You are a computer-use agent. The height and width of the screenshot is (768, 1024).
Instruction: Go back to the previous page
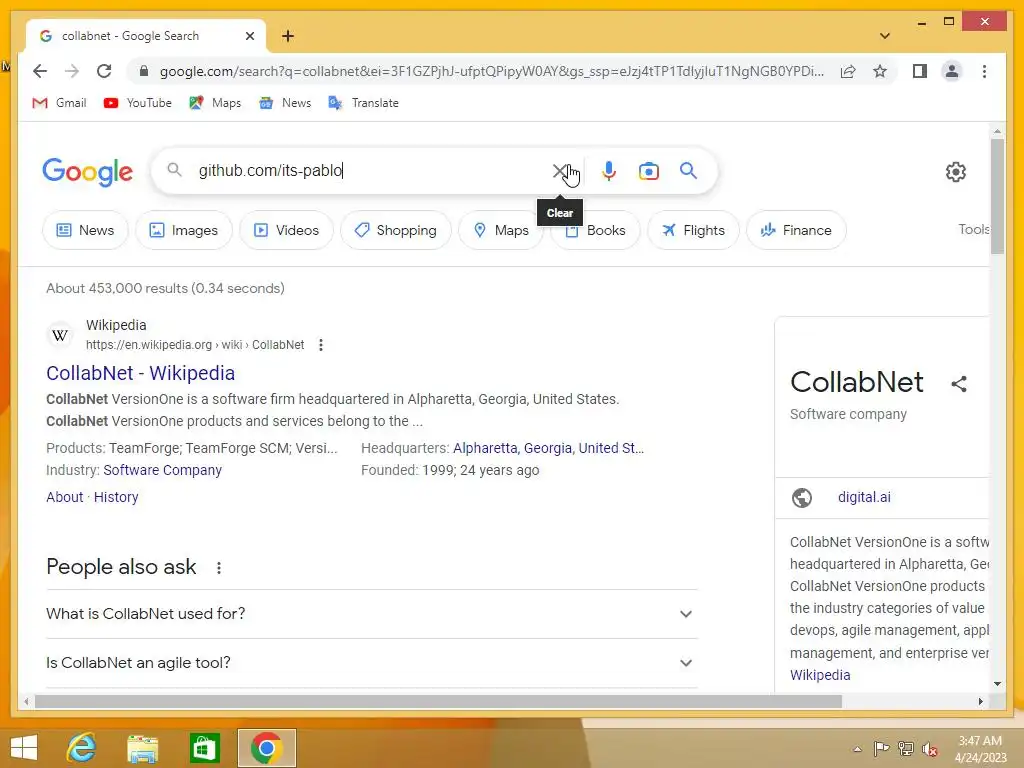[x=40, y=71]
